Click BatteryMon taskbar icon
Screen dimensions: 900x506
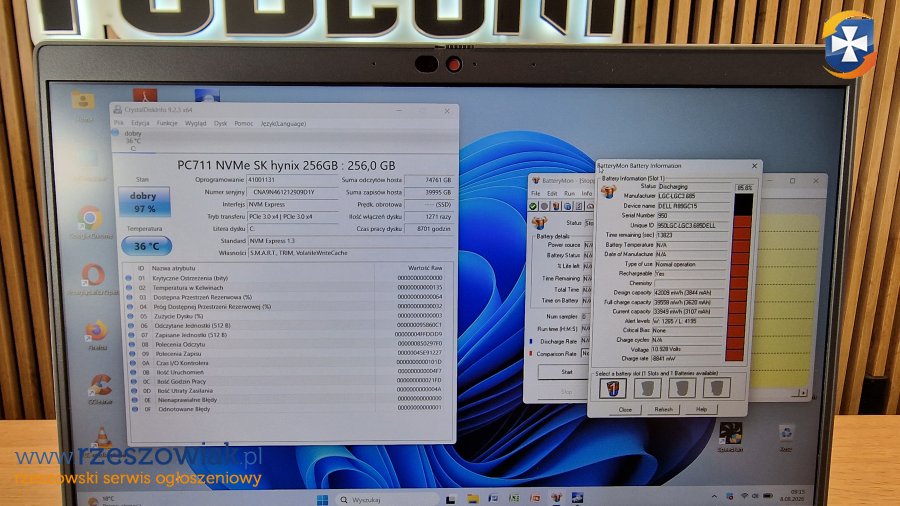tap(556, 498)
